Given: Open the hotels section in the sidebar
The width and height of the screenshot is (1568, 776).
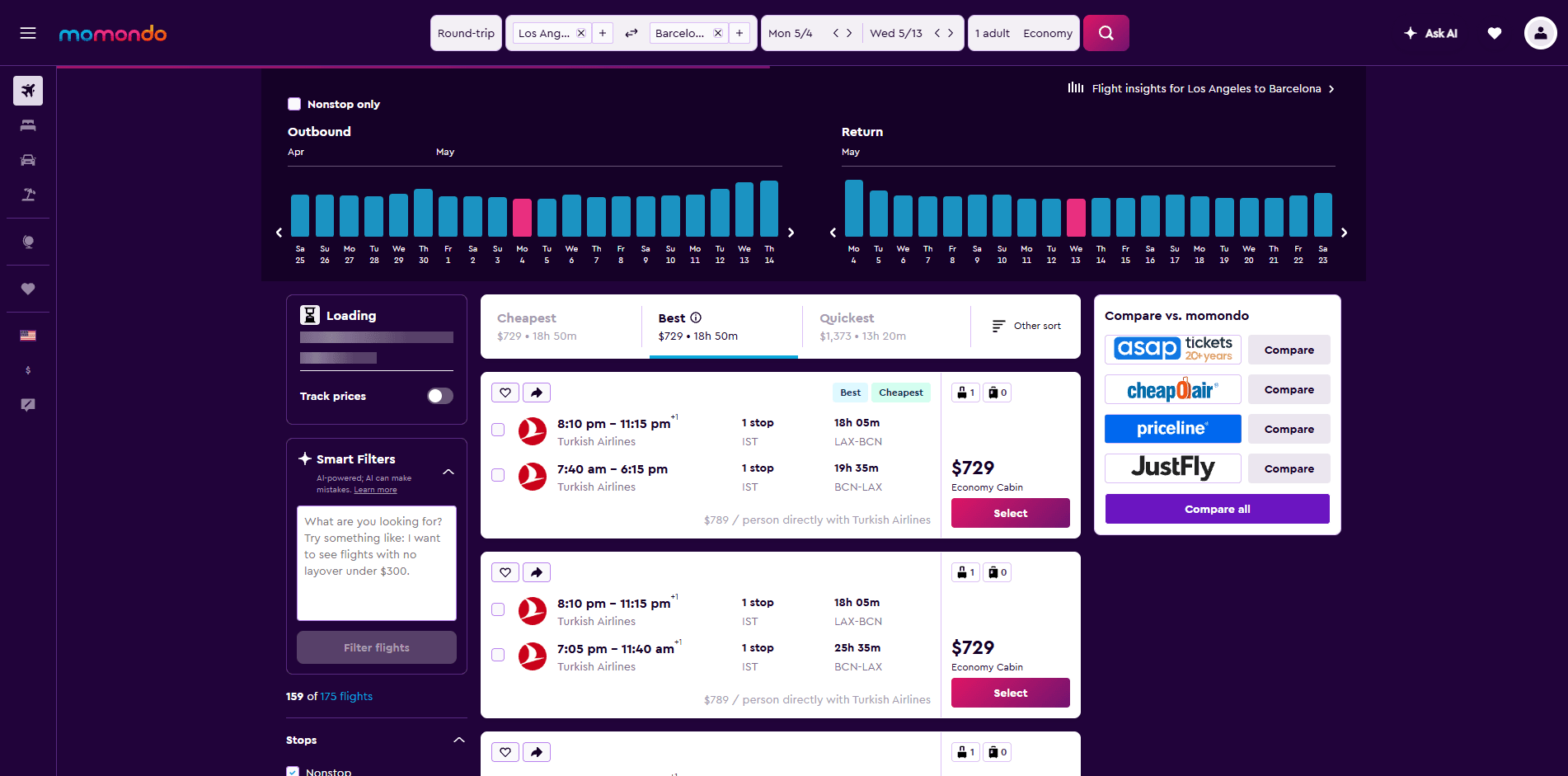Looking at the screenshot, I should point(27,125).
